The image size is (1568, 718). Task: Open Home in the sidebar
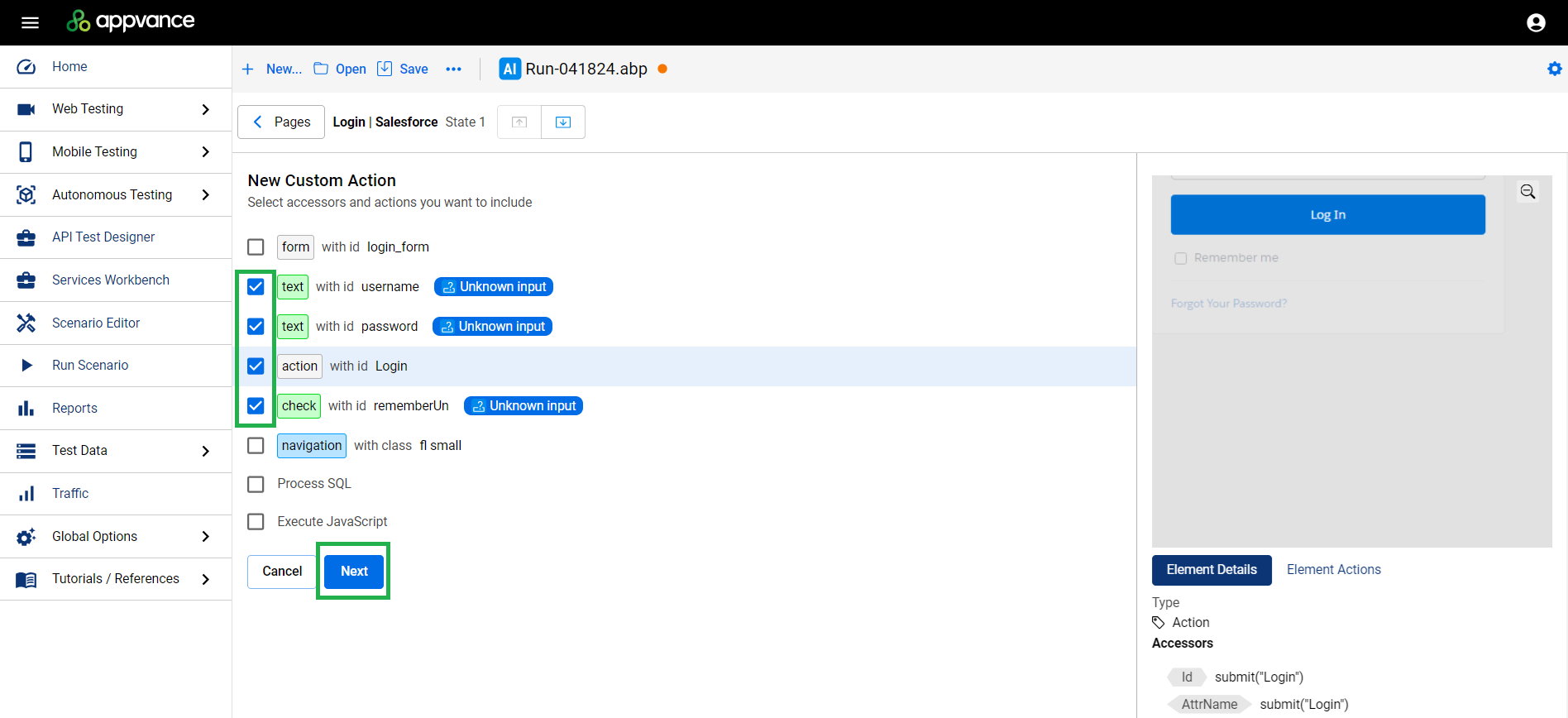point(116,67)
